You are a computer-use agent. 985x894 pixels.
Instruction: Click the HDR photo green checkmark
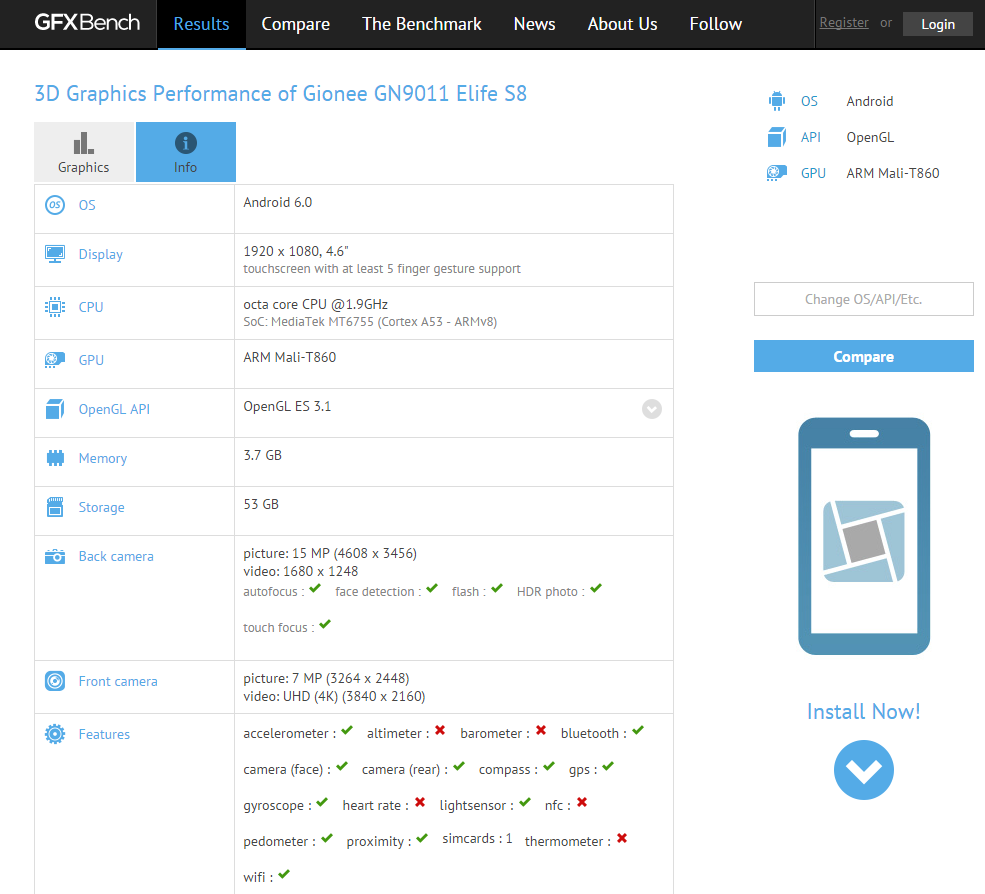click(596, 589)
